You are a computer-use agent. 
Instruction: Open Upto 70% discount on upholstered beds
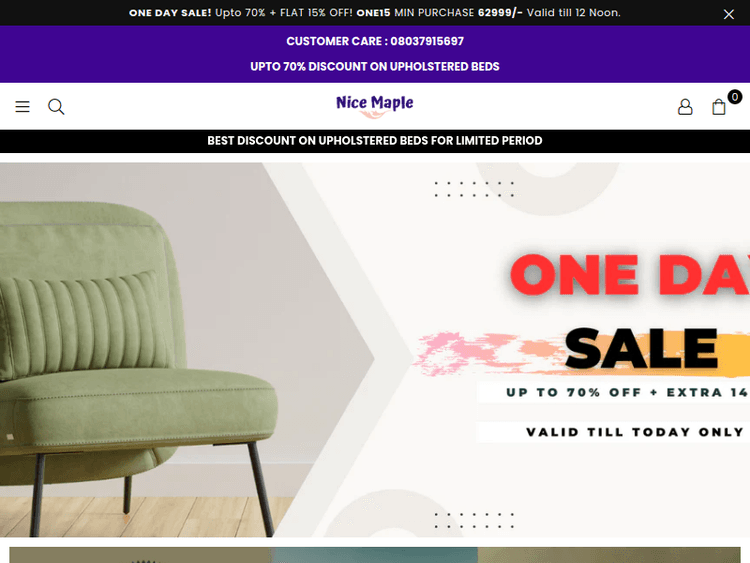tap(375, 66)
